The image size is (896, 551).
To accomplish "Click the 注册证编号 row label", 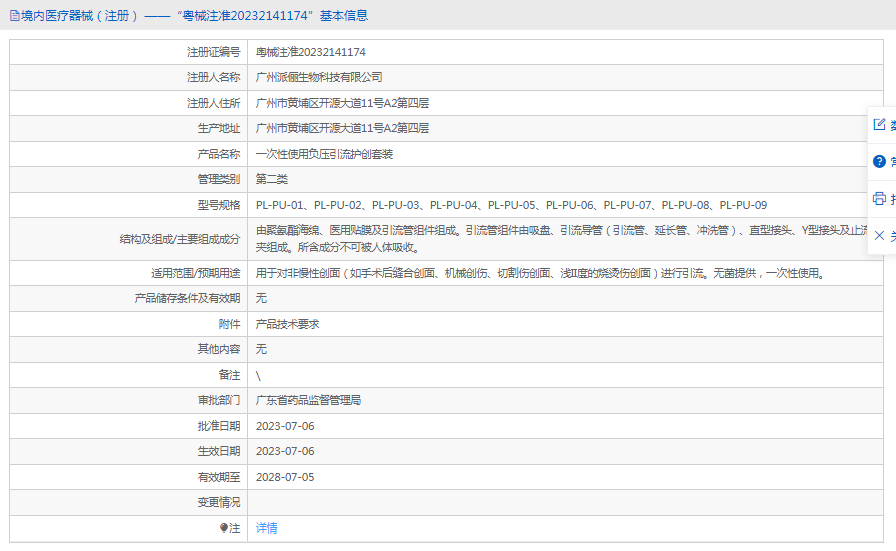I will coord(213,52).
